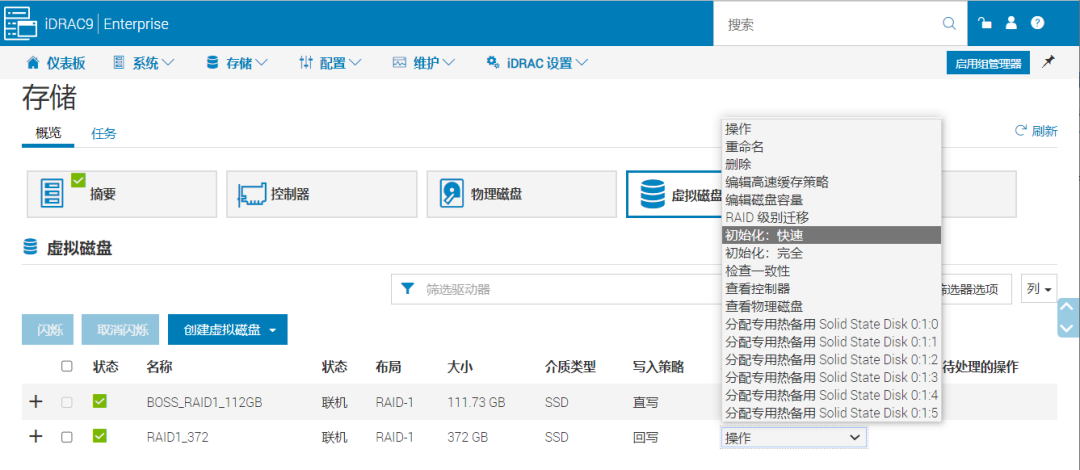The image size is (1080, 470).
Task: Click the page scroll-up arrow tab
Action: point(1066,307)
